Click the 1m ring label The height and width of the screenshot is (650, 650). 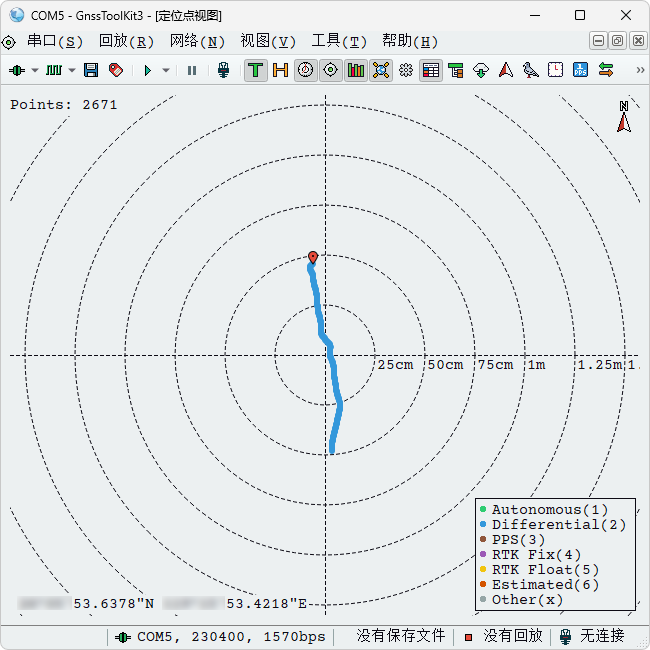pyautogui.click(x=536, y=365)
